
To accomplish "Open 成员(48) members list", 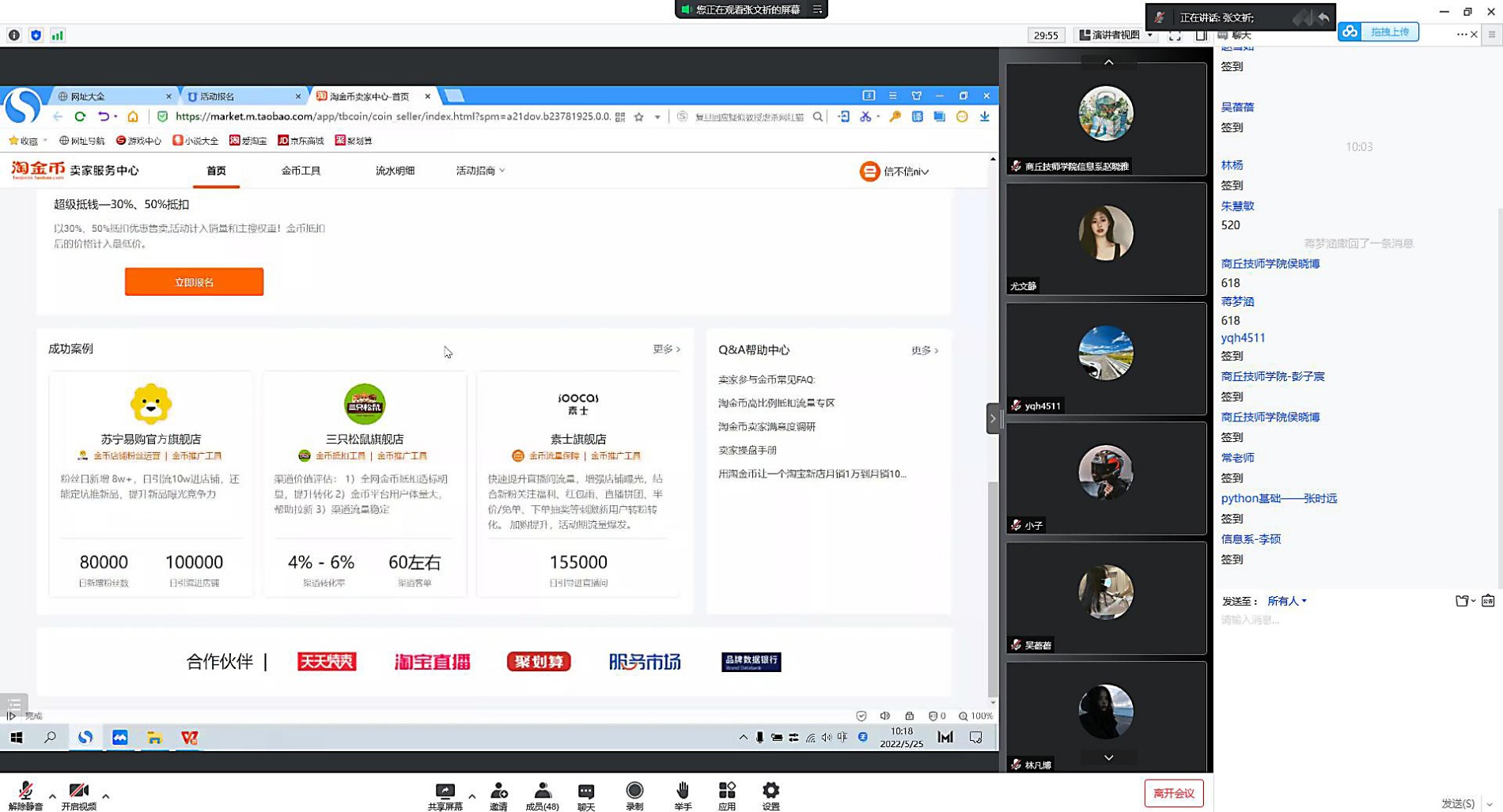I will coord(542,795).
